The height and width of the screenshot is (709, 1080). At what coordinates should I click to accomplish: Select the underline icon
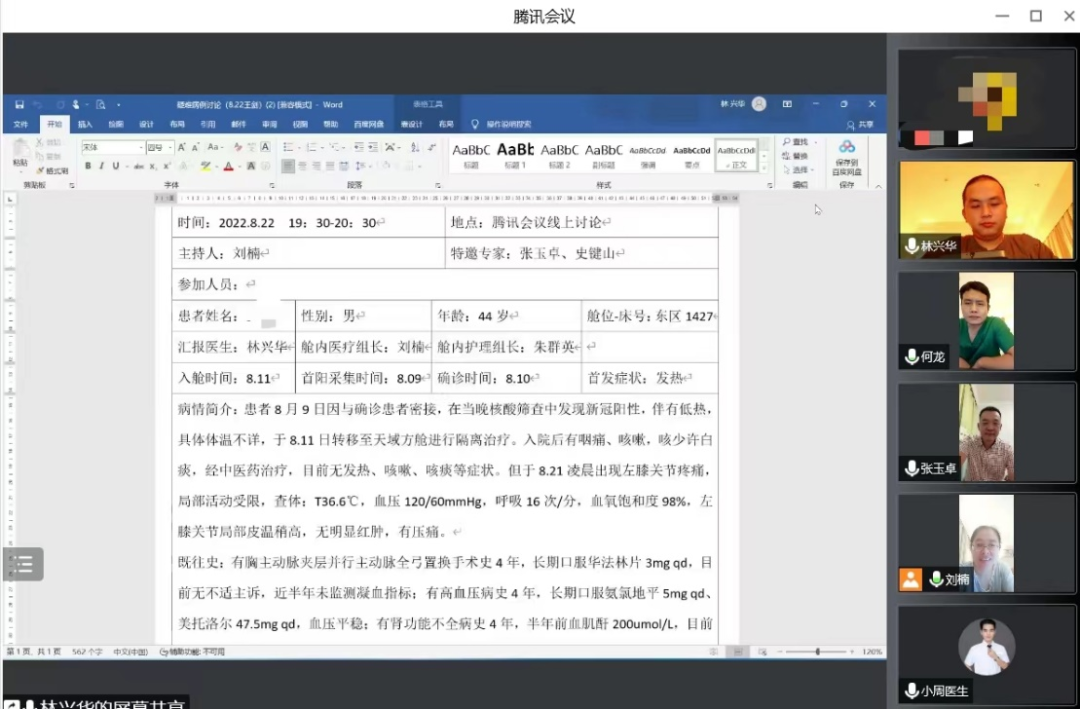click(x=116, y=166)
